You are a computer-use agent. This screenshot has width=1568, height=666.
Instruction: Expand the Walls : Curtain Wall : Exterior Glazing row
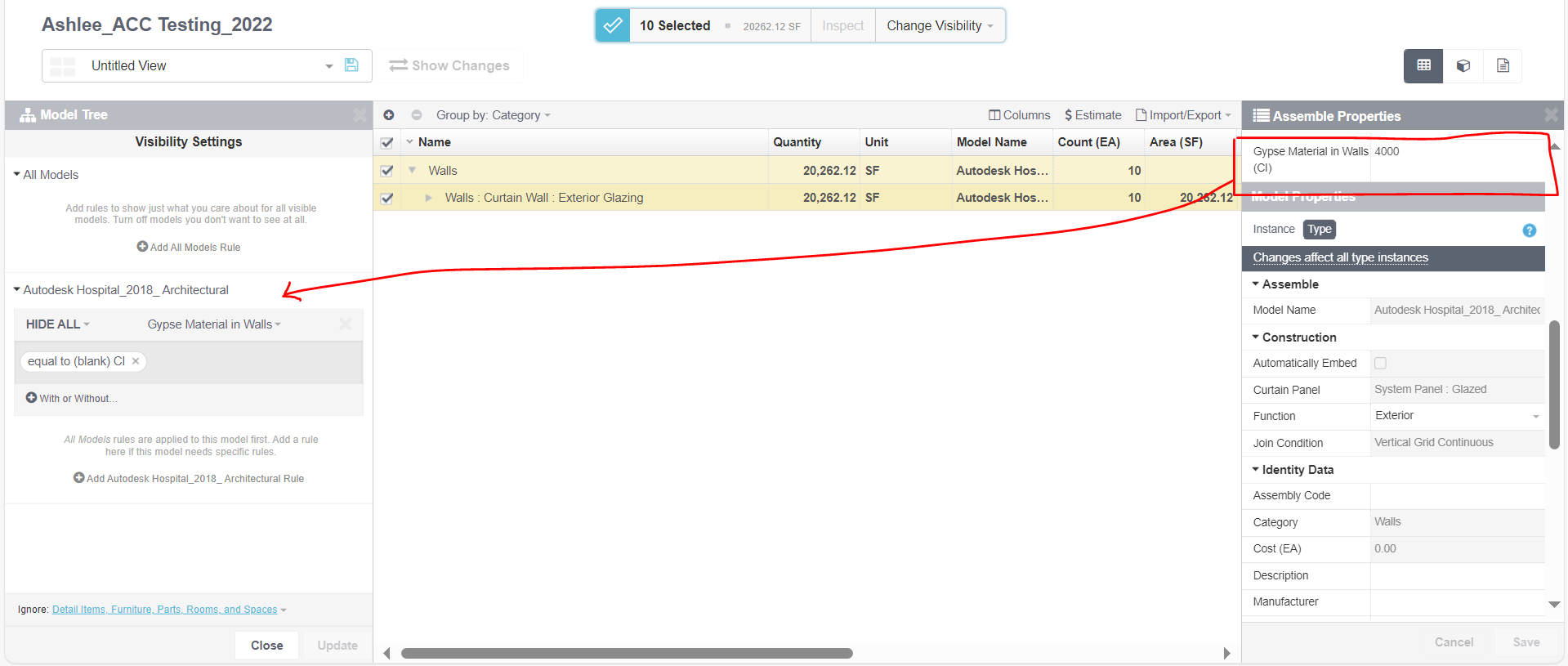pos(428,198)
